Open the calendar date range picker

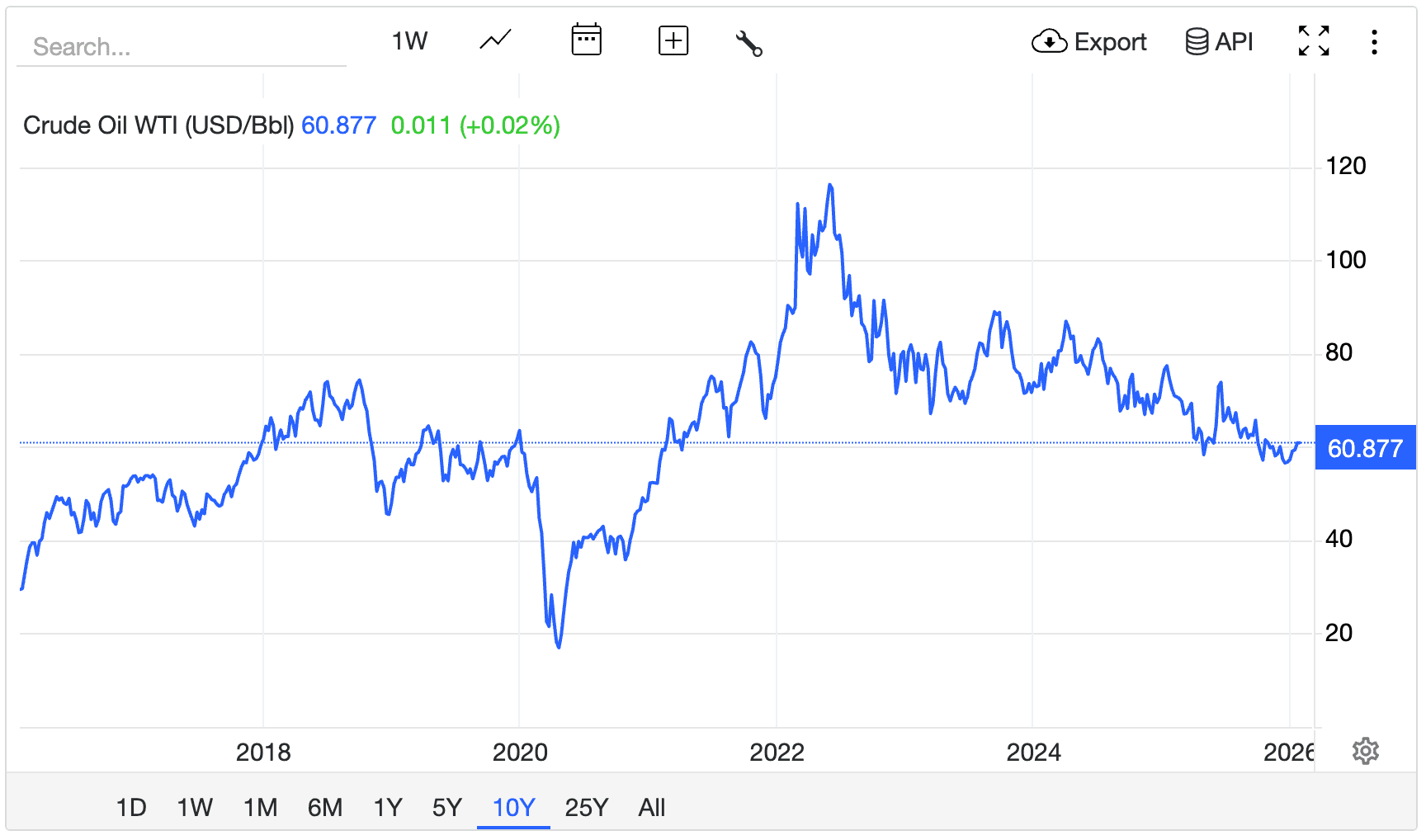point(586,40)
